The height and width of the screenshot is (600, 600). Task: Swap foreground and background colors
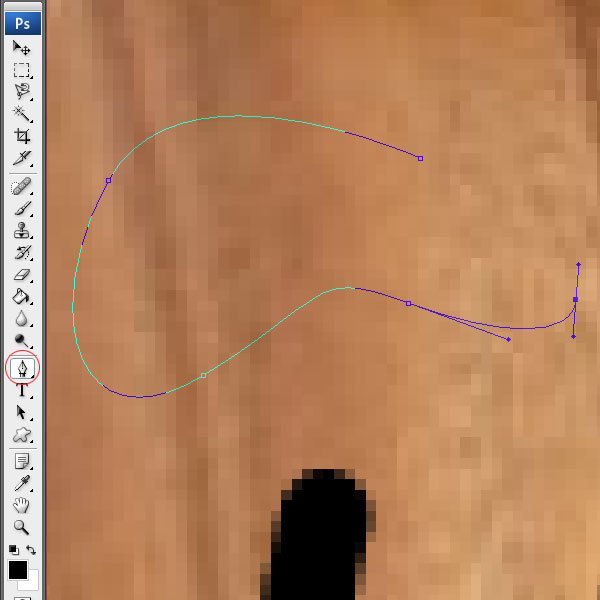point(31,550)
